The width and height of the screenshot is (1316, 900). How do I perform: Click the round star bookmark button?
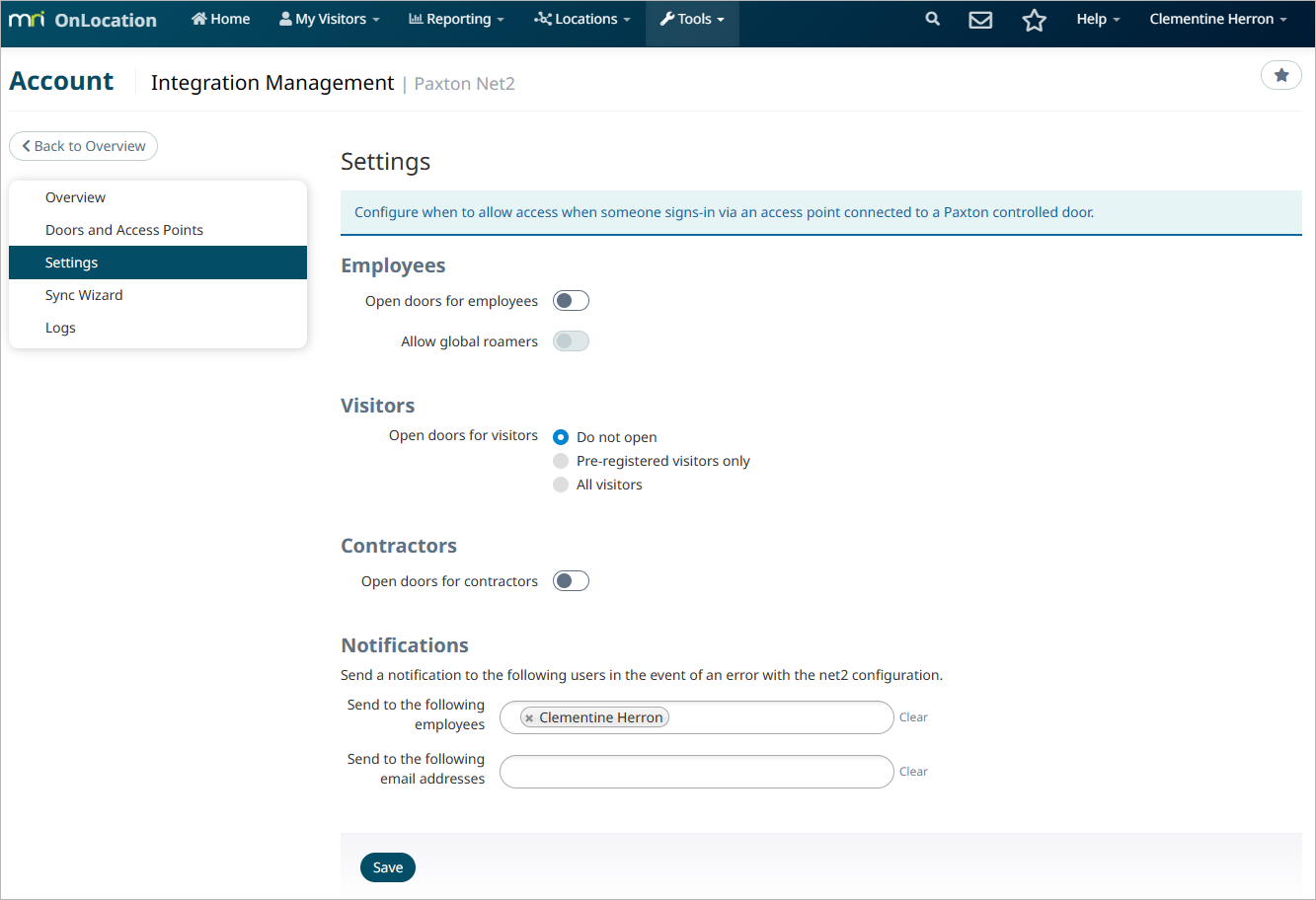(1281, 75)
